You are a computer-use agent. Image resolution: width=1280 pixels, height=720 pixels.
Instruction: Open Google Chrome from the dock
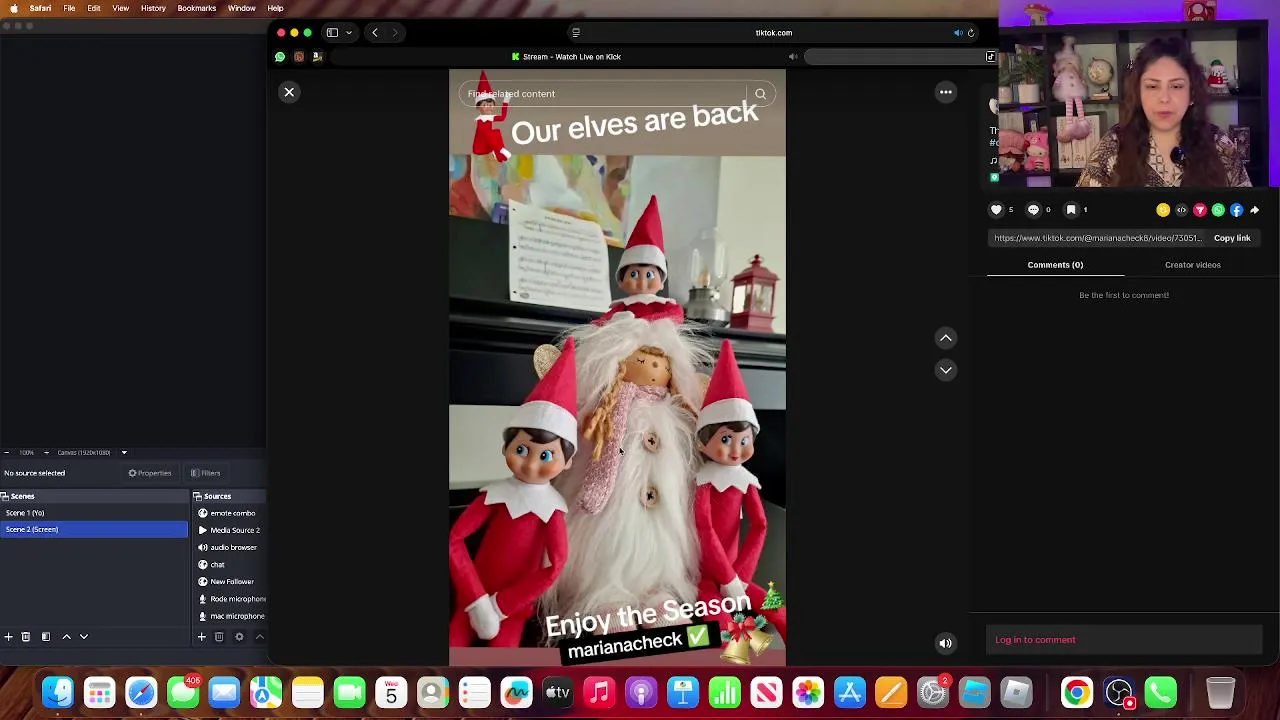click(1077, 692)
